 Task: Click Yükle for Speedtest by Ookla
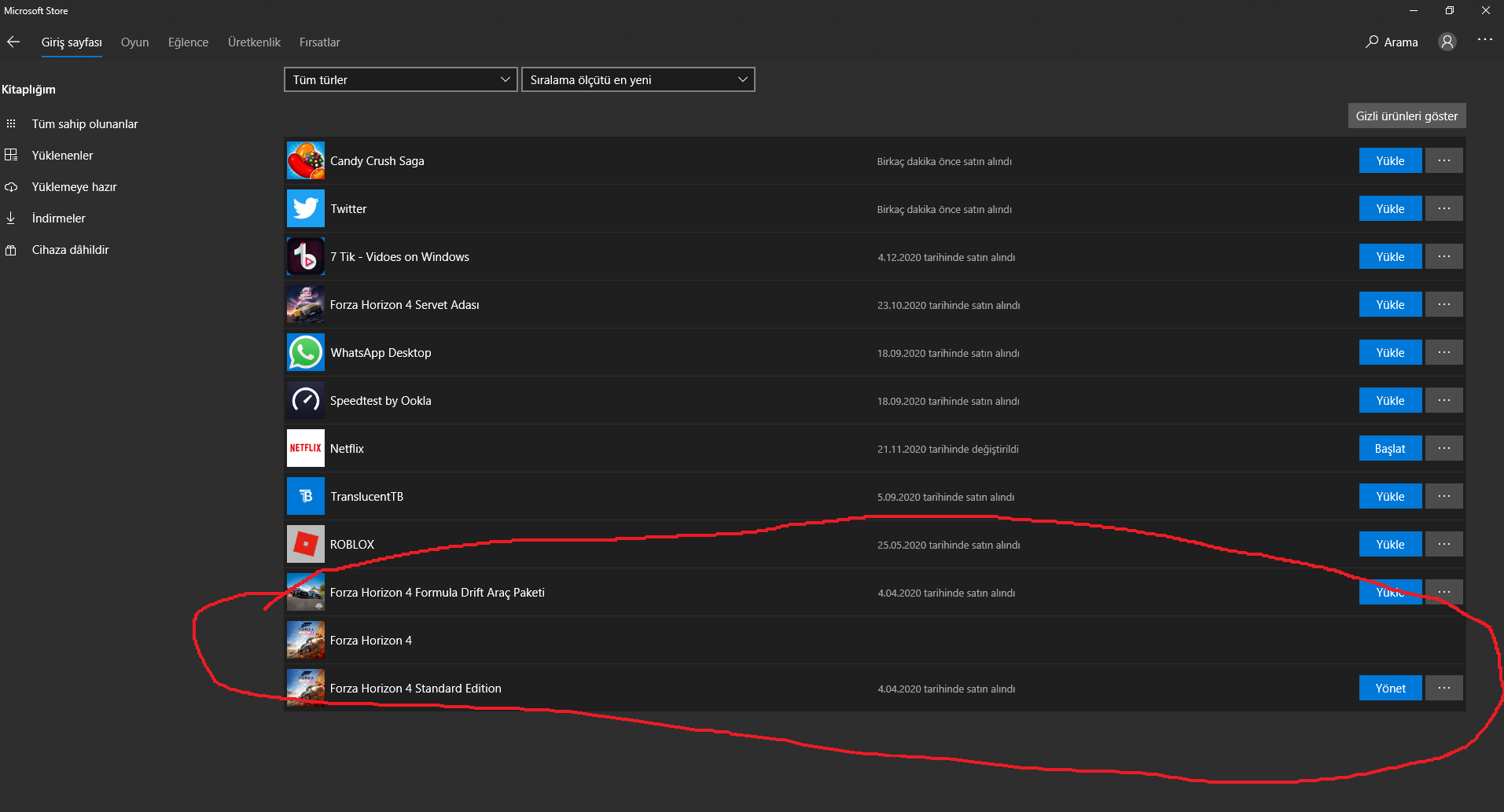(x=1390, y=401)
